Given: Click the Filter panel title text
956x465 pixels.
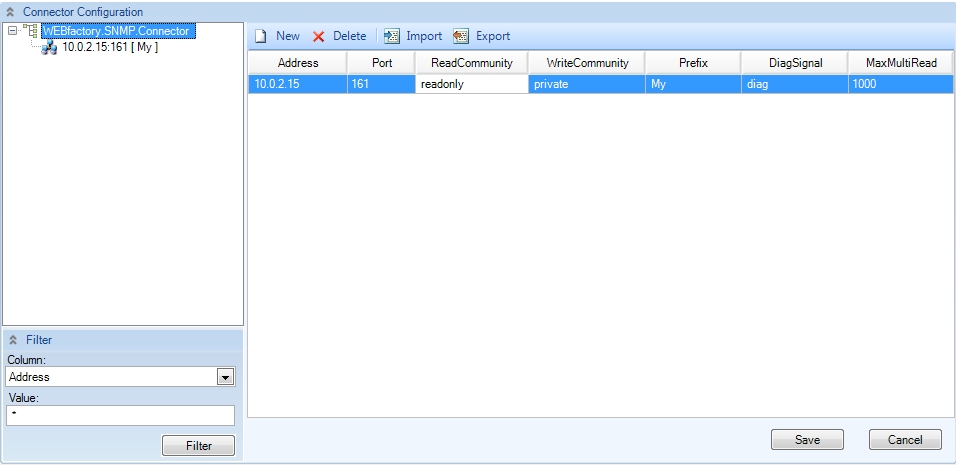Looking at the screenshot, I should click(39, 340).
